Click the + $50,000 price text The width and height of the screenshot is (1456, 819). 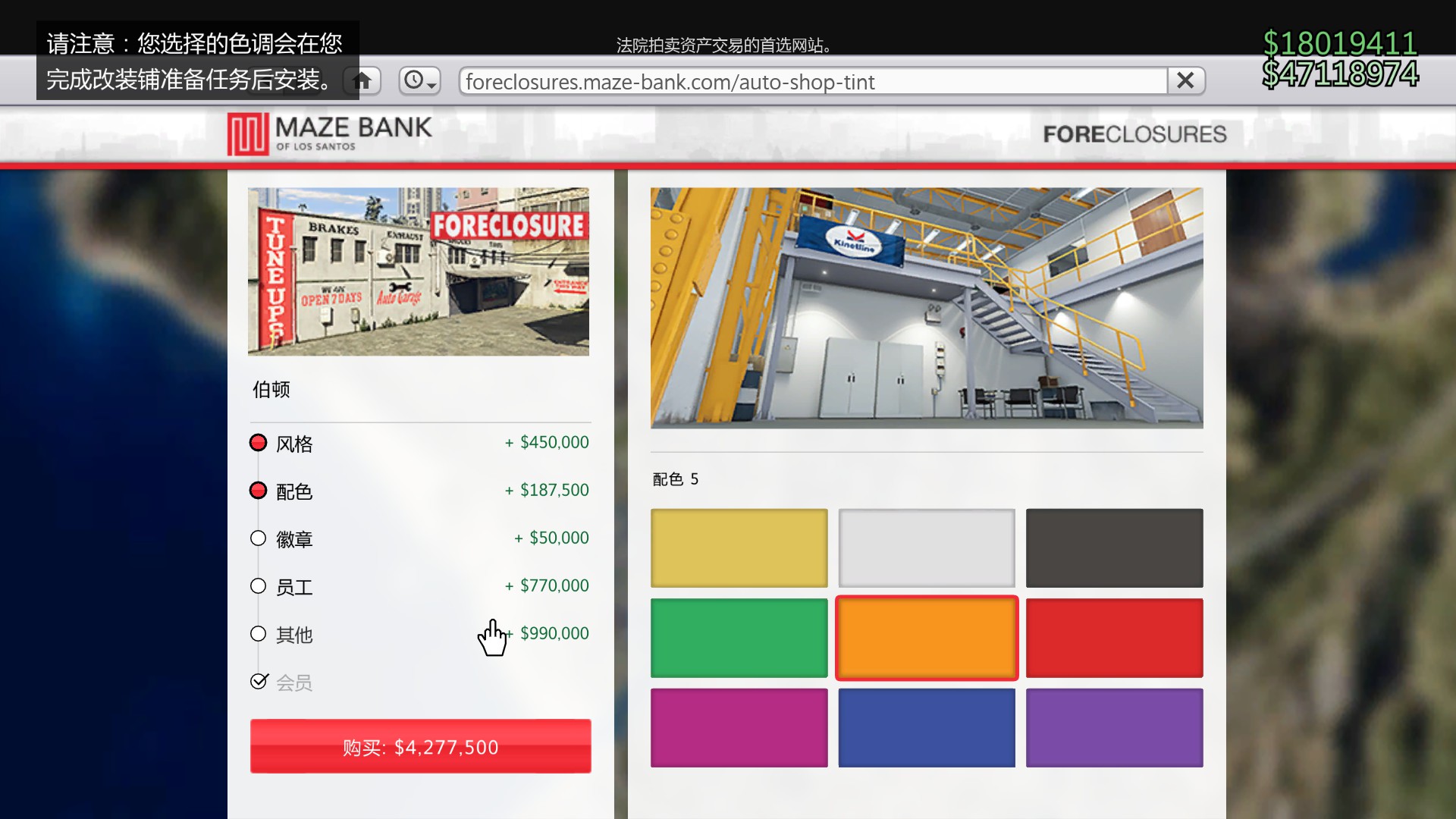551,538
